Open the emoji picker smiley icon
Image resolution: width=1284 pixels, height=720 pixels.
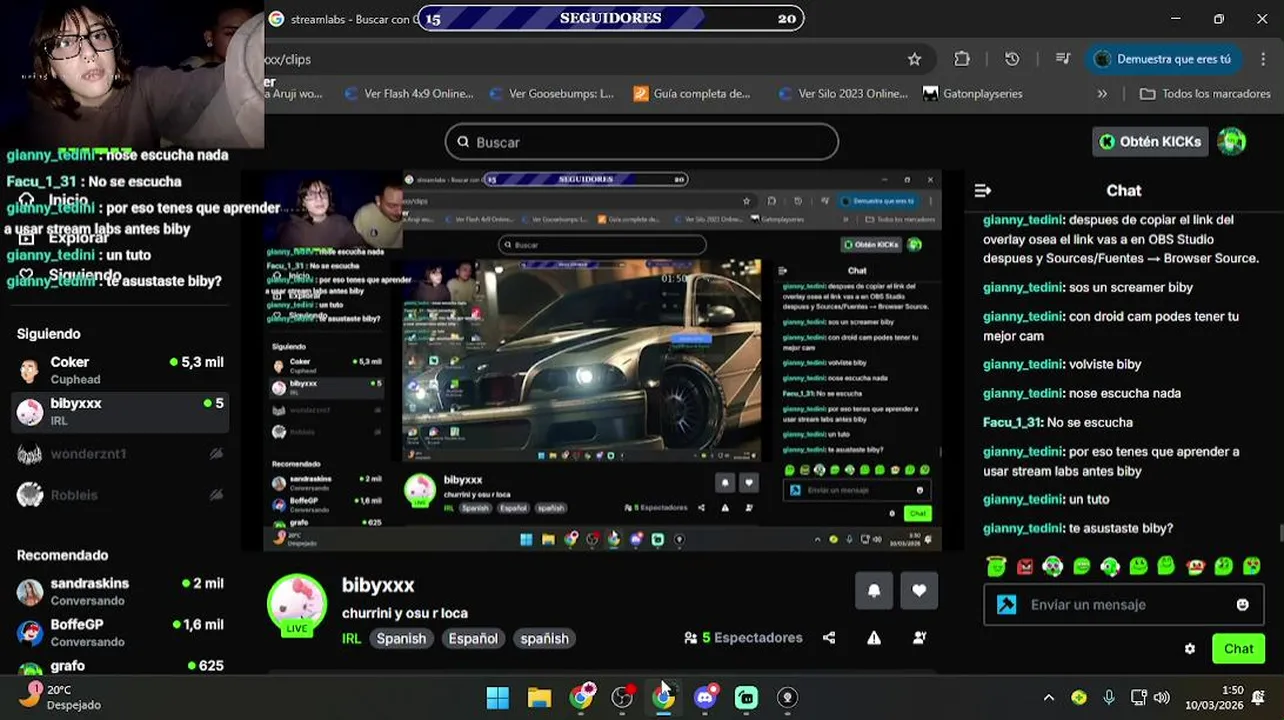pos(1243,605)
